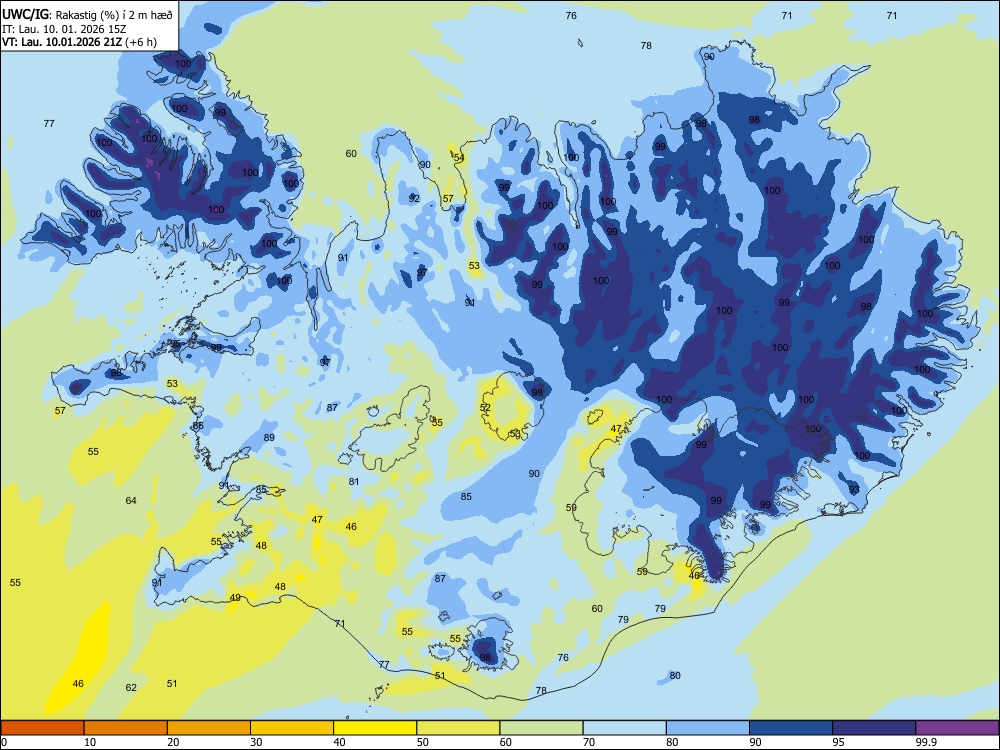Click the dark orange 0–10 legend swatch
The width and height of the screenshot is (1000, 750).
[x=42, y=728]
